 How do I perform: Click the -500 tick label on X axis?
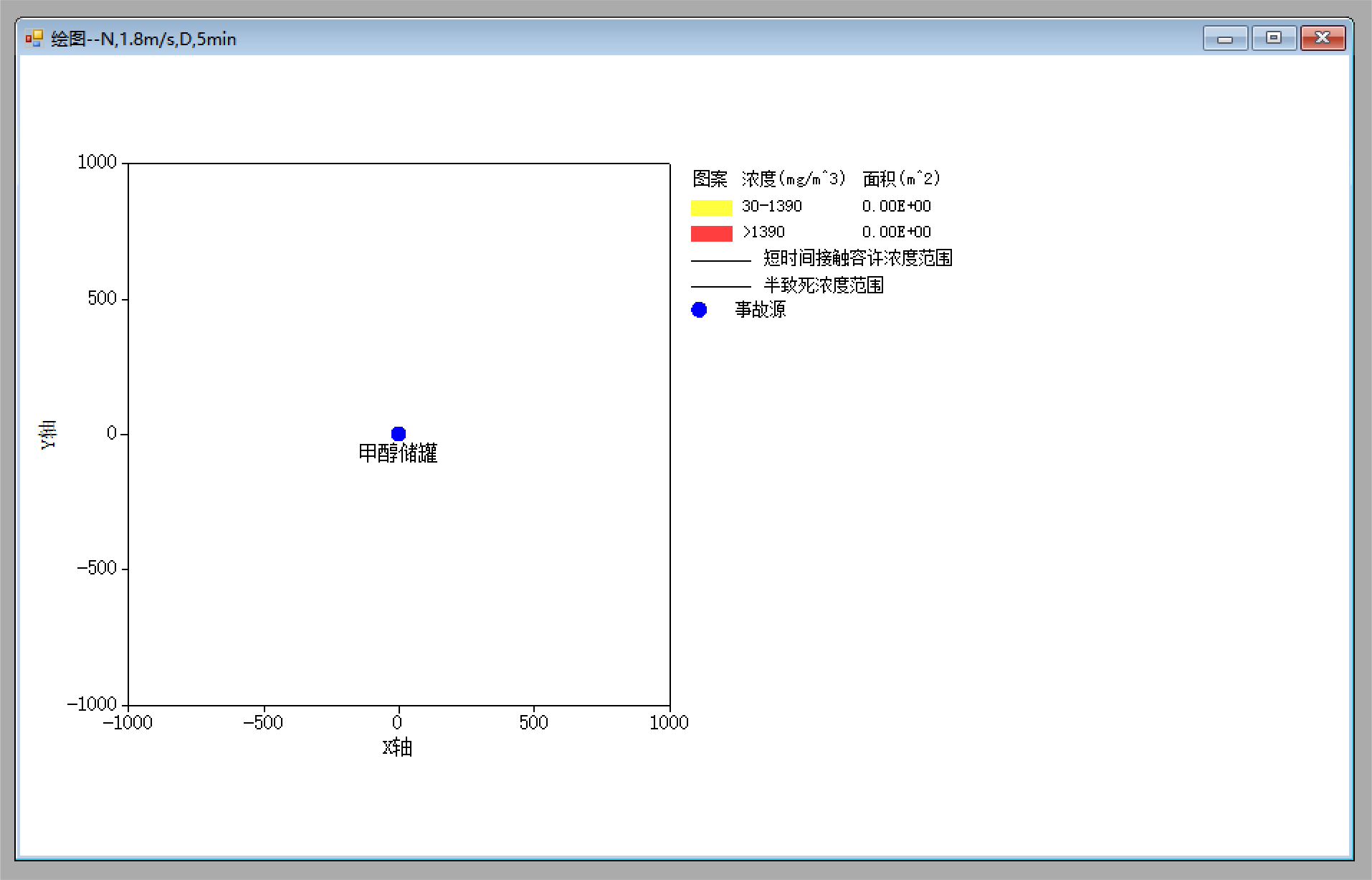coord(263,722)
